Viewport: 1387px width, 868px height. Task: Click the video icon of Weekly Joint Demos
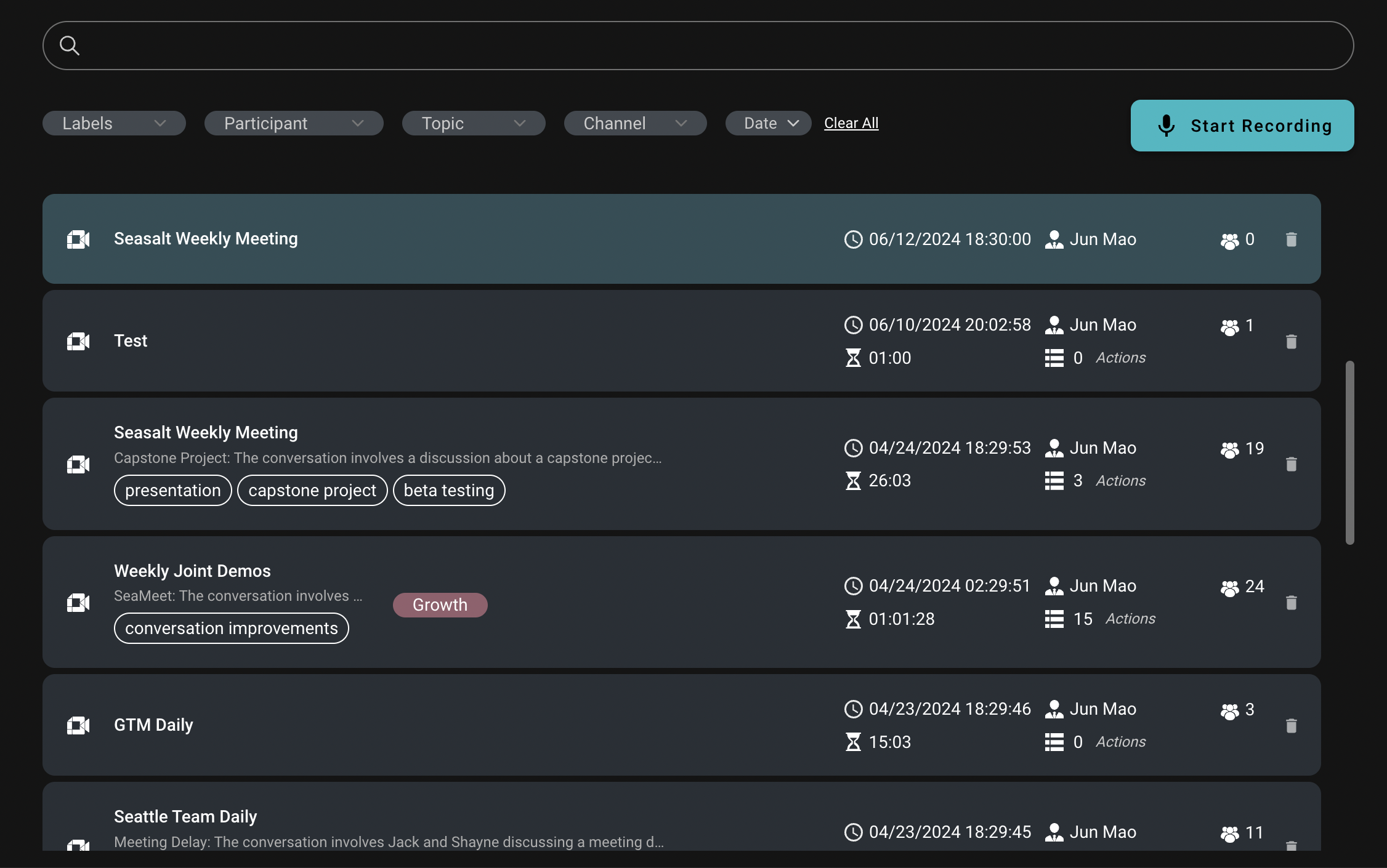[x=78, y=602]
